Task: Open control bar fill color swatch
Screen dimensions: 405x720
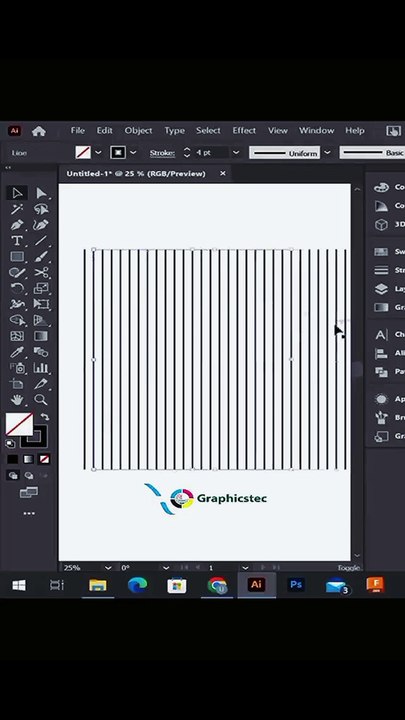Action: [x=83, y=152]
